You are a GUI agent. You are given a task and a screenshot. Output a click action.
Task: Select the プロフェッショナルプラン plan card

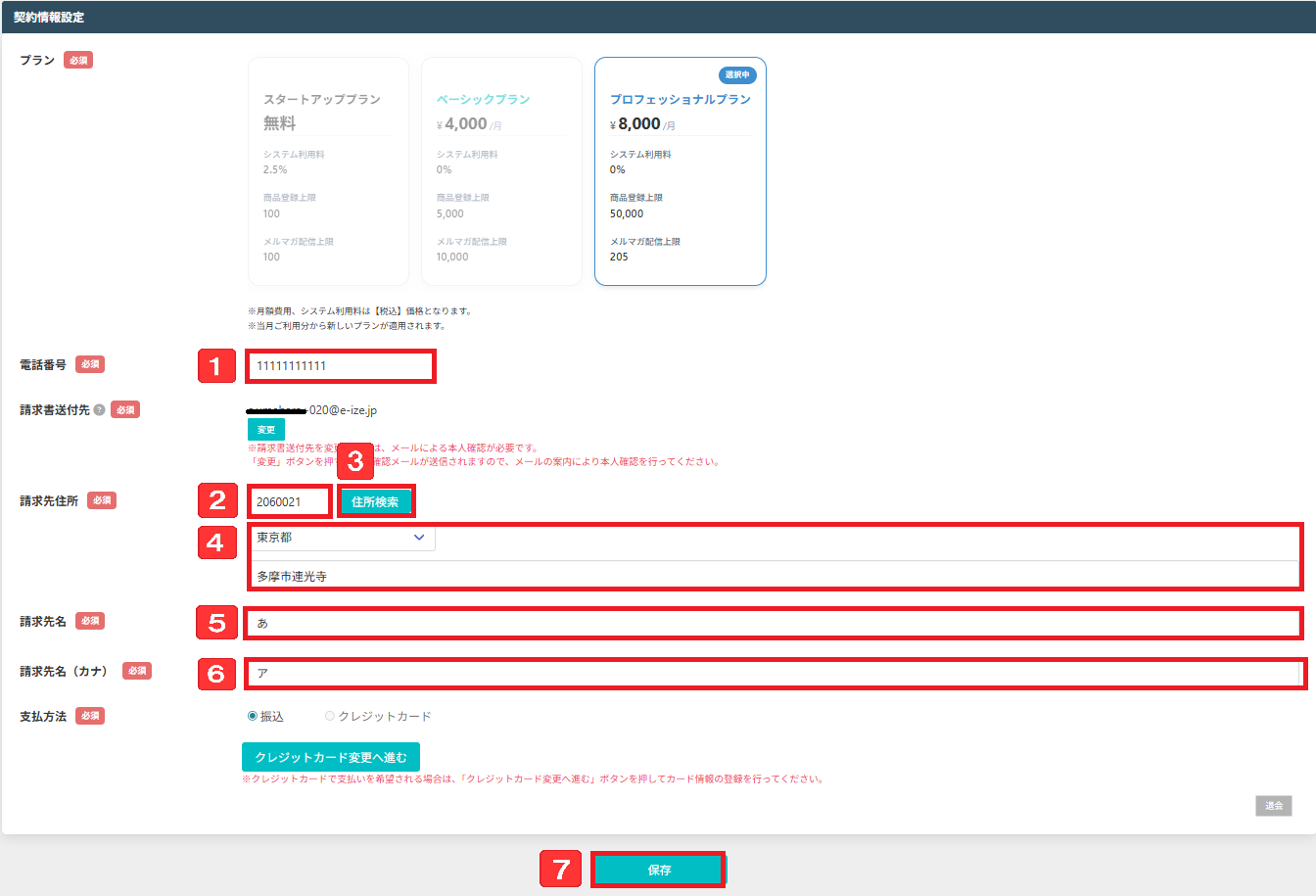680,171
